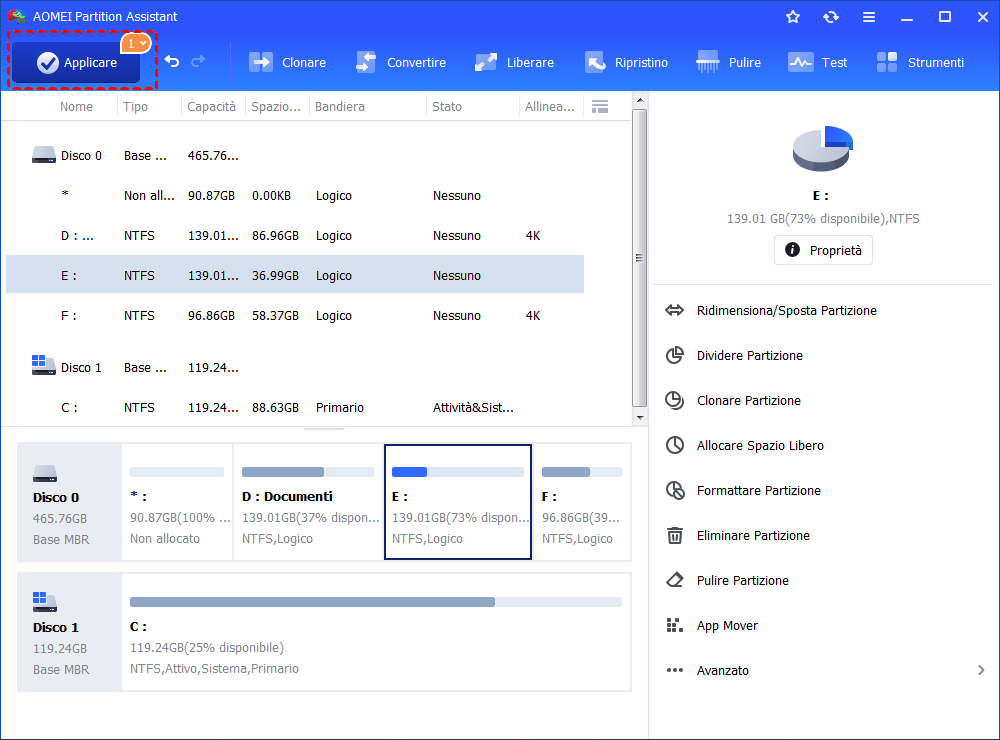The height and width of the screenshot is (740, 1000).
Task: Apply pending operations with Applicare
Action: [x=77, y=63]
